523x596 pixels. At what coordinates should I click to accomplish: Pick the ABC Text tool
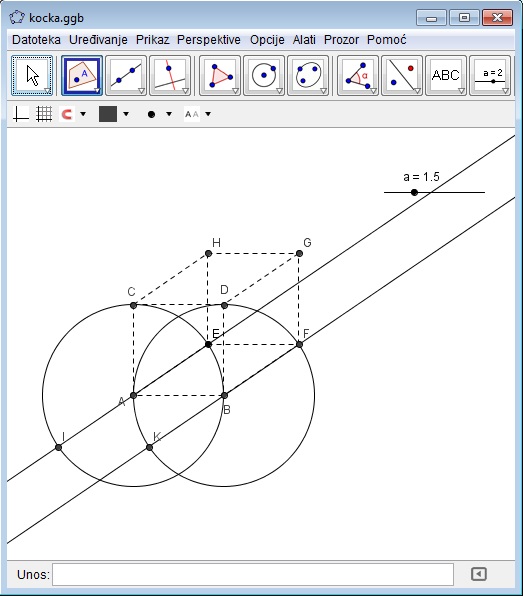click(446, 75)
